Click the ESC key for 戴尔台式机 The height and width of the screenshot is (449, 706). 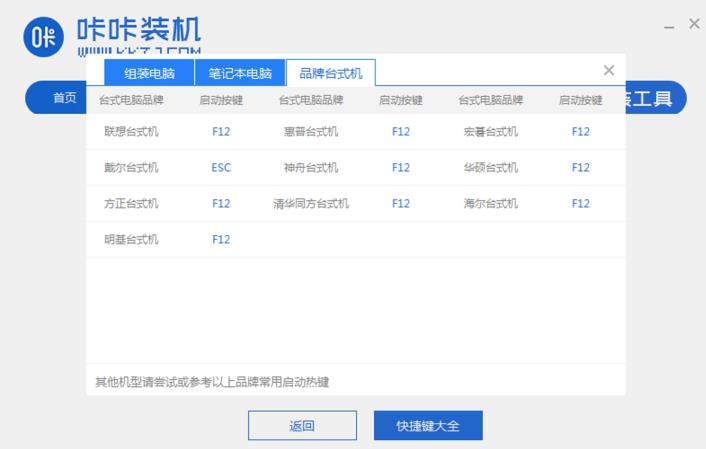[221, 168]
